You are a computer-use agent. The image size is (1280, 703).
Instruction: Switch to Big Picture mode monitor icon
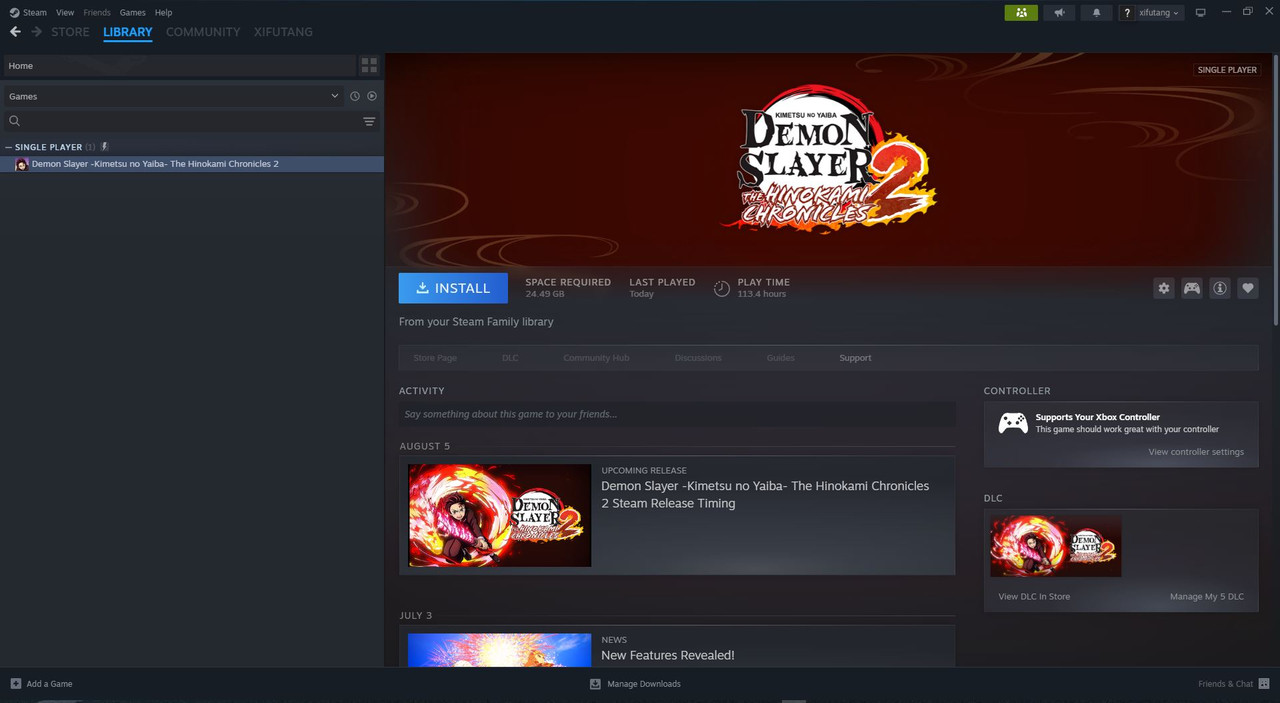coord(1201,12)
